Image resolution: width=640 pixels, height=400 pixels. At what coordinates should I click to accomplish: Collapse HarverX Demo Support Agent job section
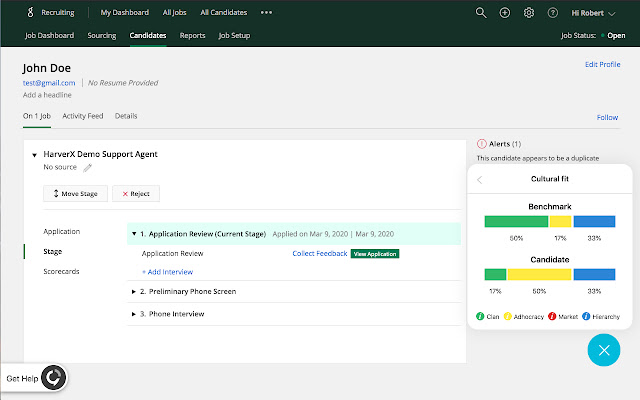point(34,155)
